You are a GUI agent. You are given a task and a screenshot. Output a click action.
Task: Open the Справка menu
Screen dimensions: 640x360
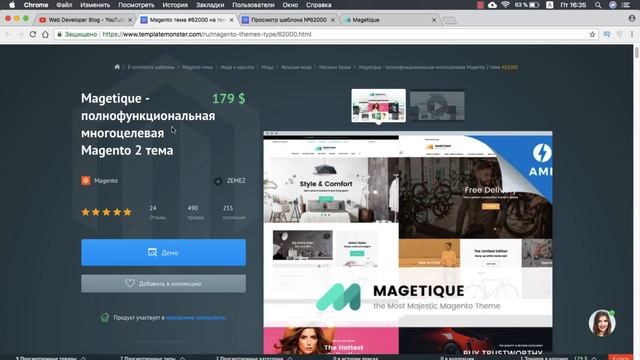(319, 5)
